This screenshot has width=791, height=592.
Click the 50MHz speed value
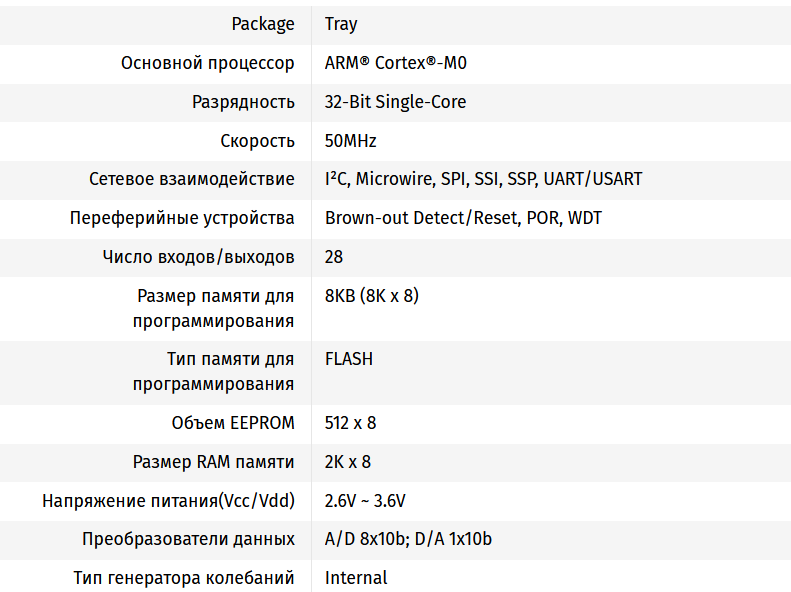click(x=351, y=141)
